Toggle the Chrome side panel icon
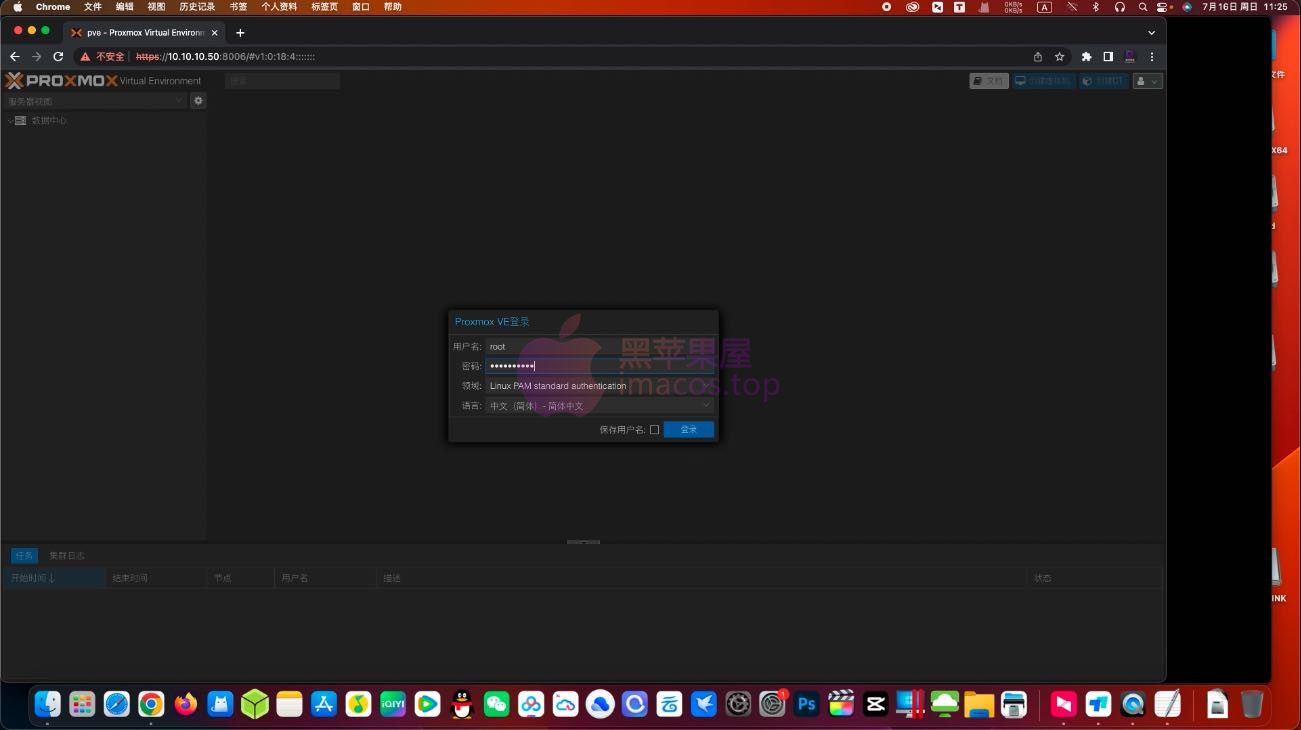 coord(1108,57)
